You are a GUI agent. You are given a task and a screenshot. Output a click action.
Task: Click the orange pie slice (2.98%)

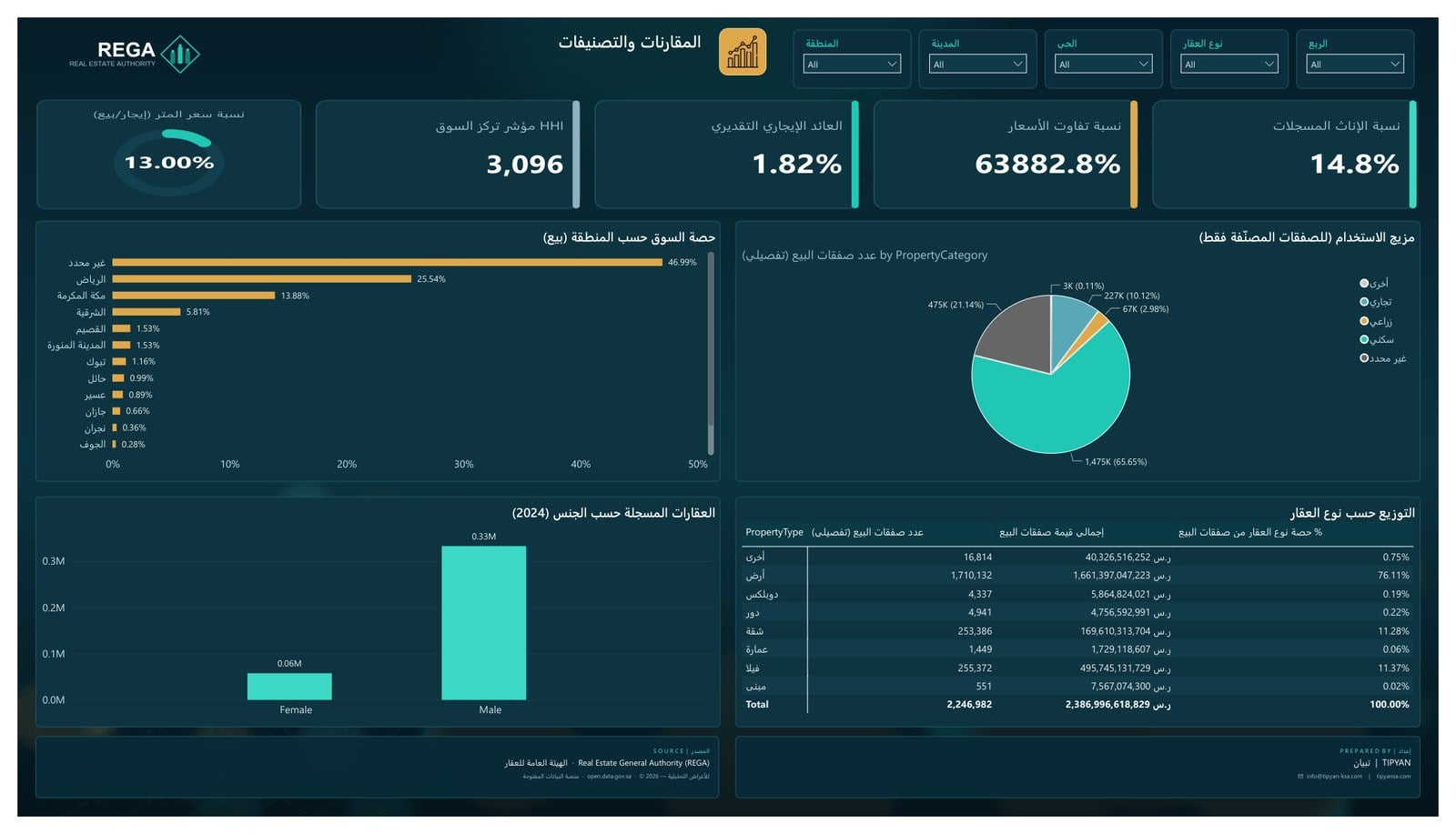[1099, 323]
